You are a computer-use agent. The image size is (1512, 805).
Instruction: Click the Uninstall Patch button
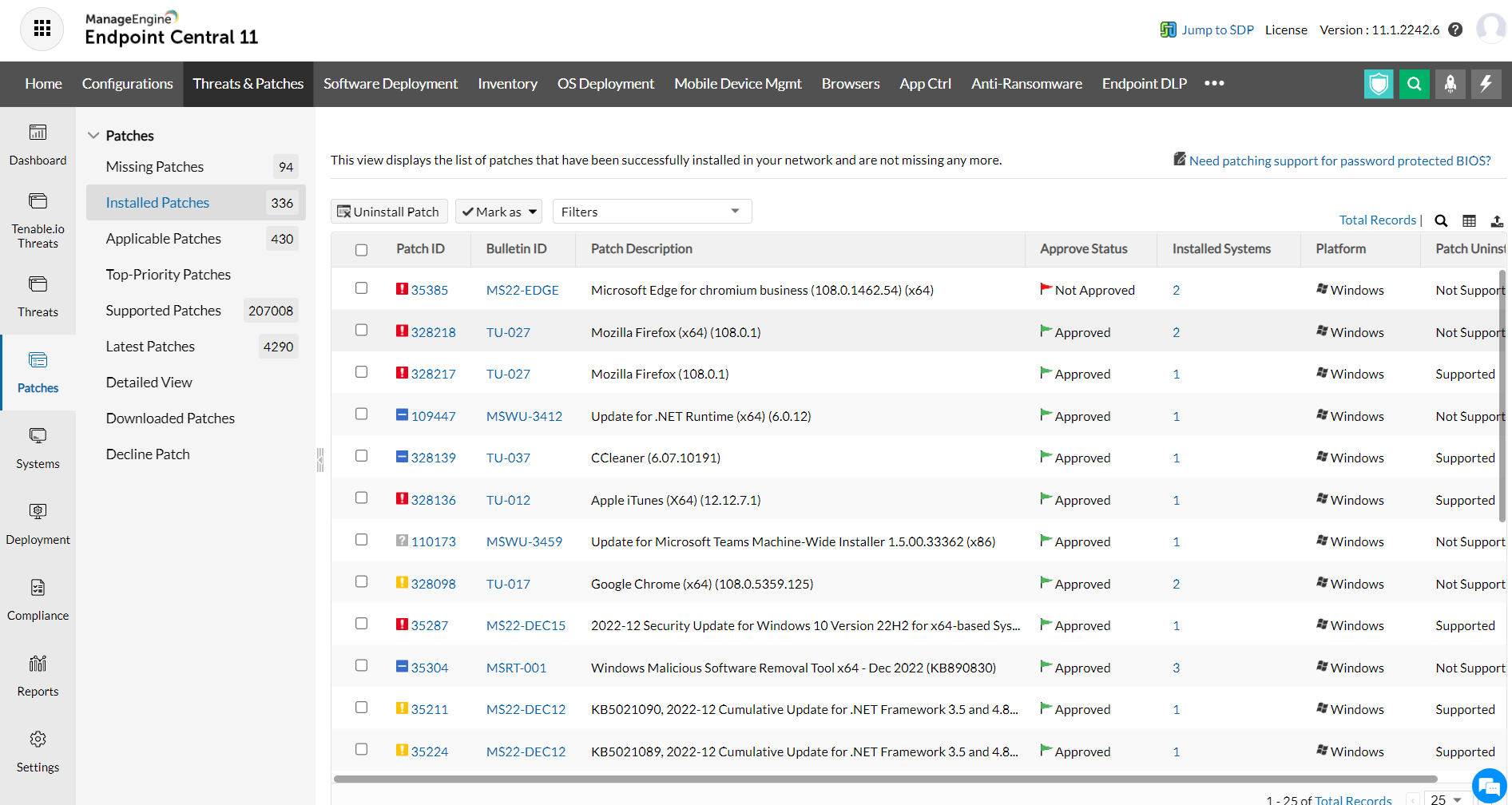389,212
